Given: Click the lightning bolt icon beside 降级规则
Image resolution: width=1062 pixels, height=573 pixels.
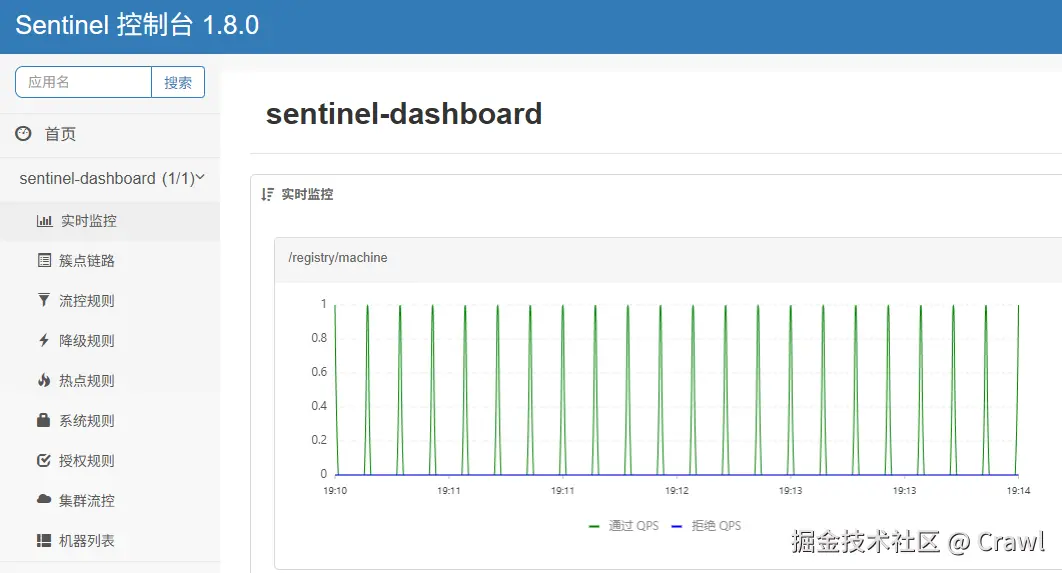Looking at the screenshot, I should (x=44, y=341).
